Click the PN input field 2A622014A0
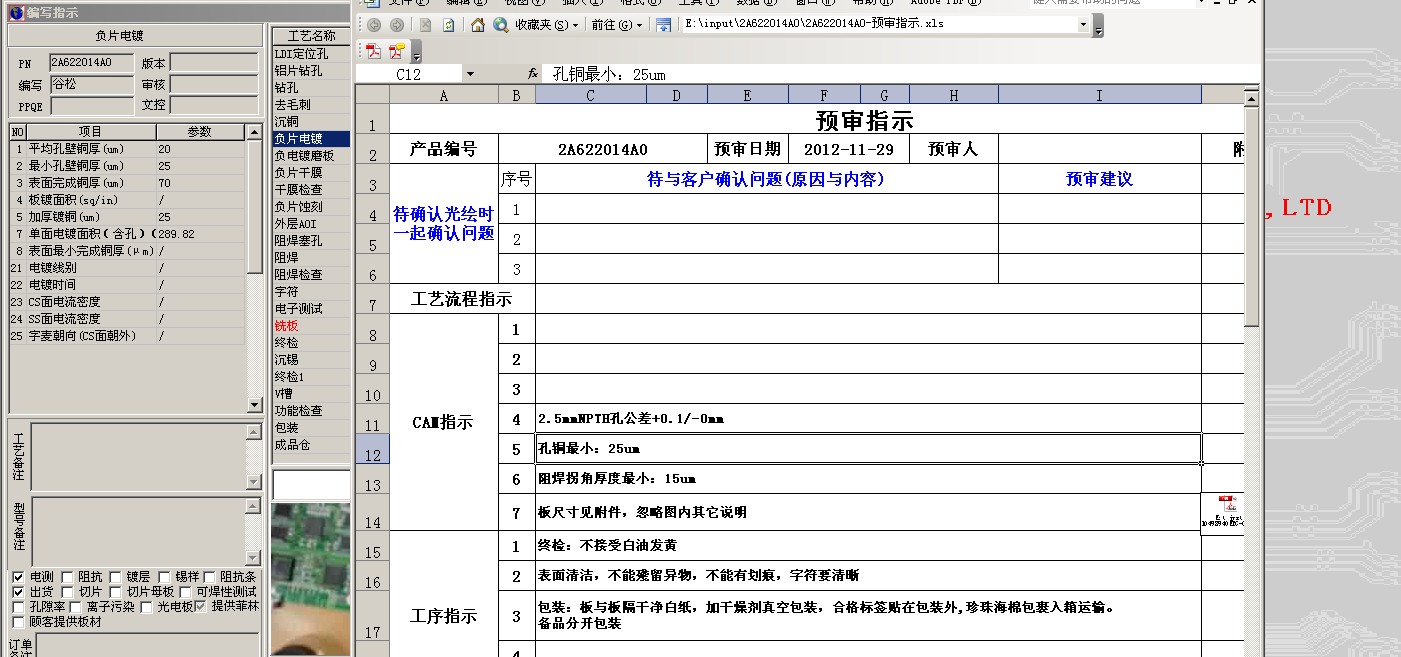 pyautogui.click(x=91, y=63)
